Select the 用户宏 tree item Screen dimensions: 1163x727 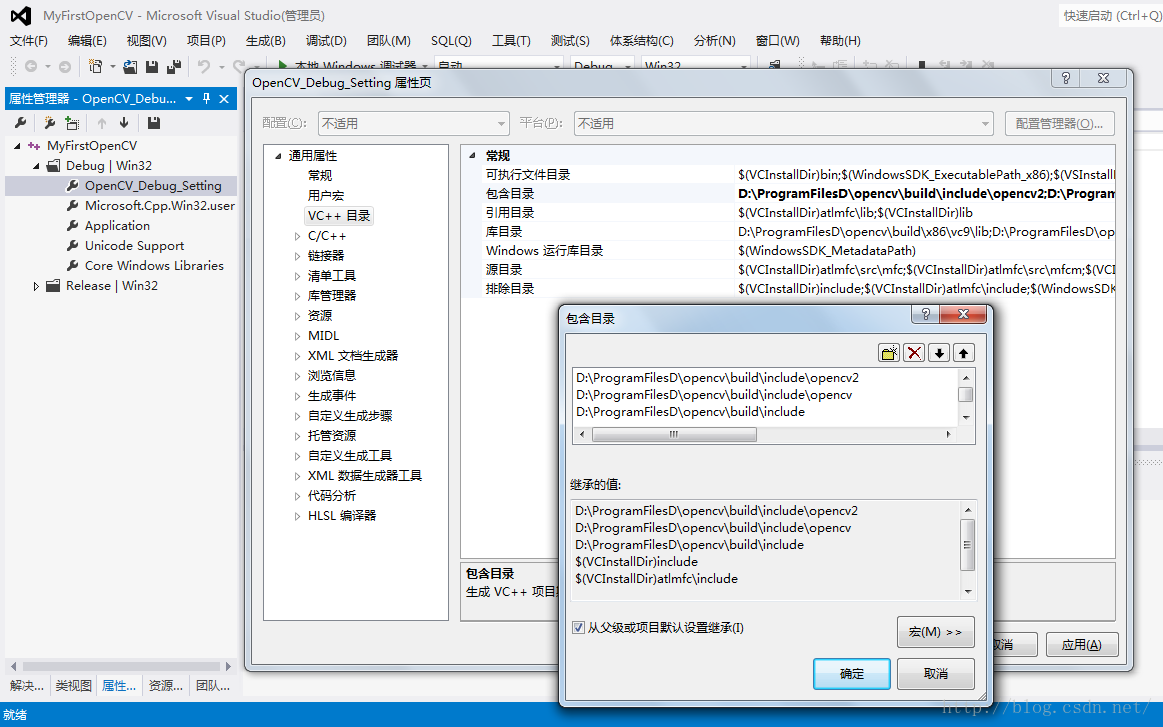326,196
